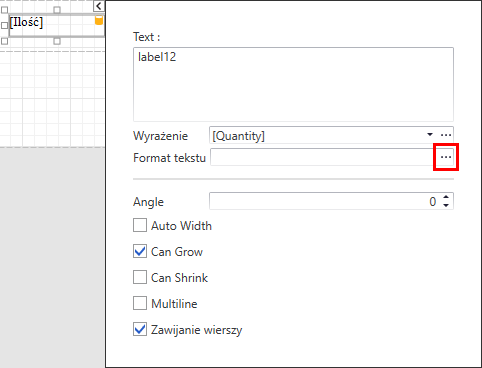Screen dimensions: 482x368
Task: Click the "Text :" label
Action: [147, 37]
